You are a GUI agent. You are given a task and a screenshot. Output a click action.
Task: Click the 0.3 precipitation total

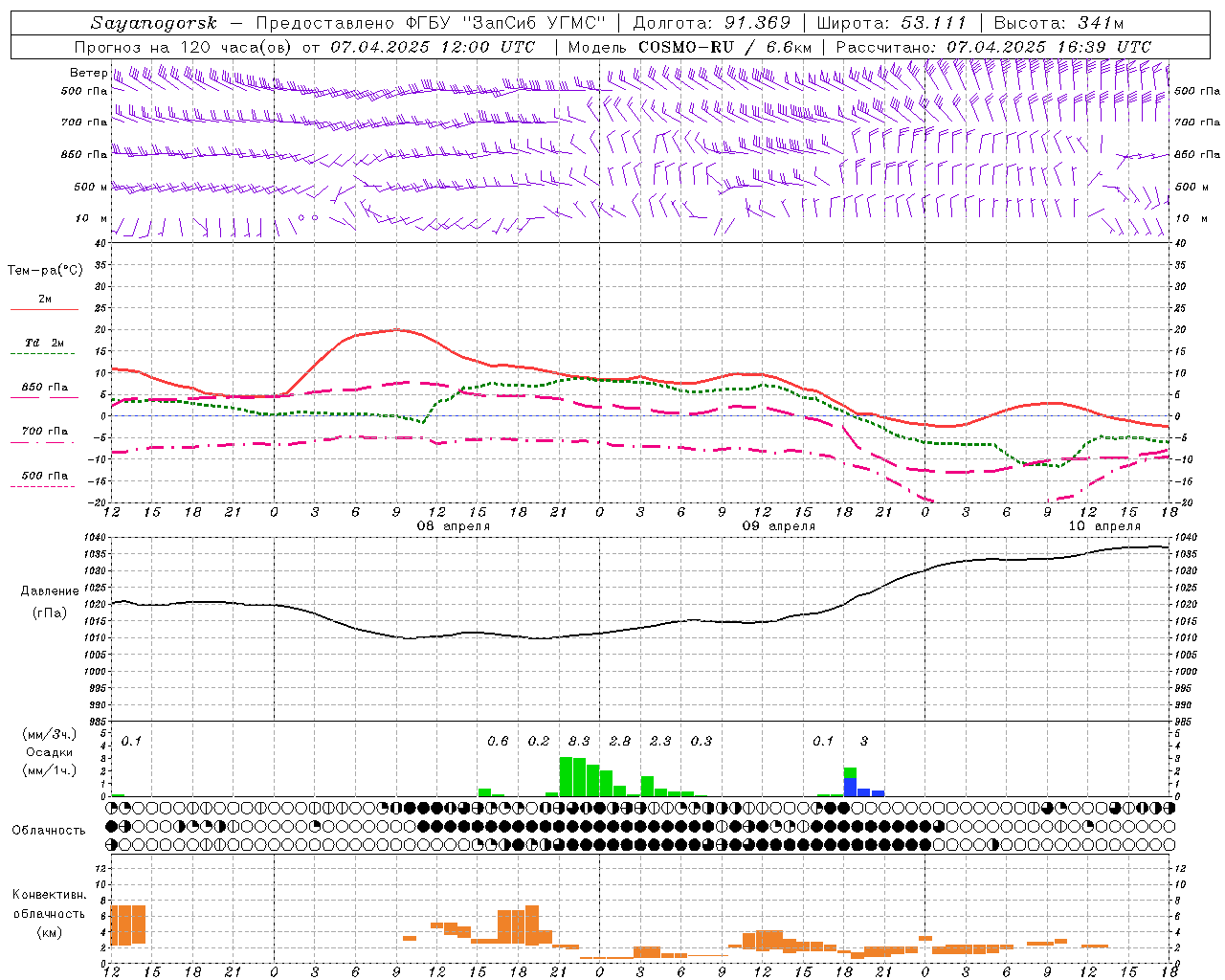tap(702, 742)
